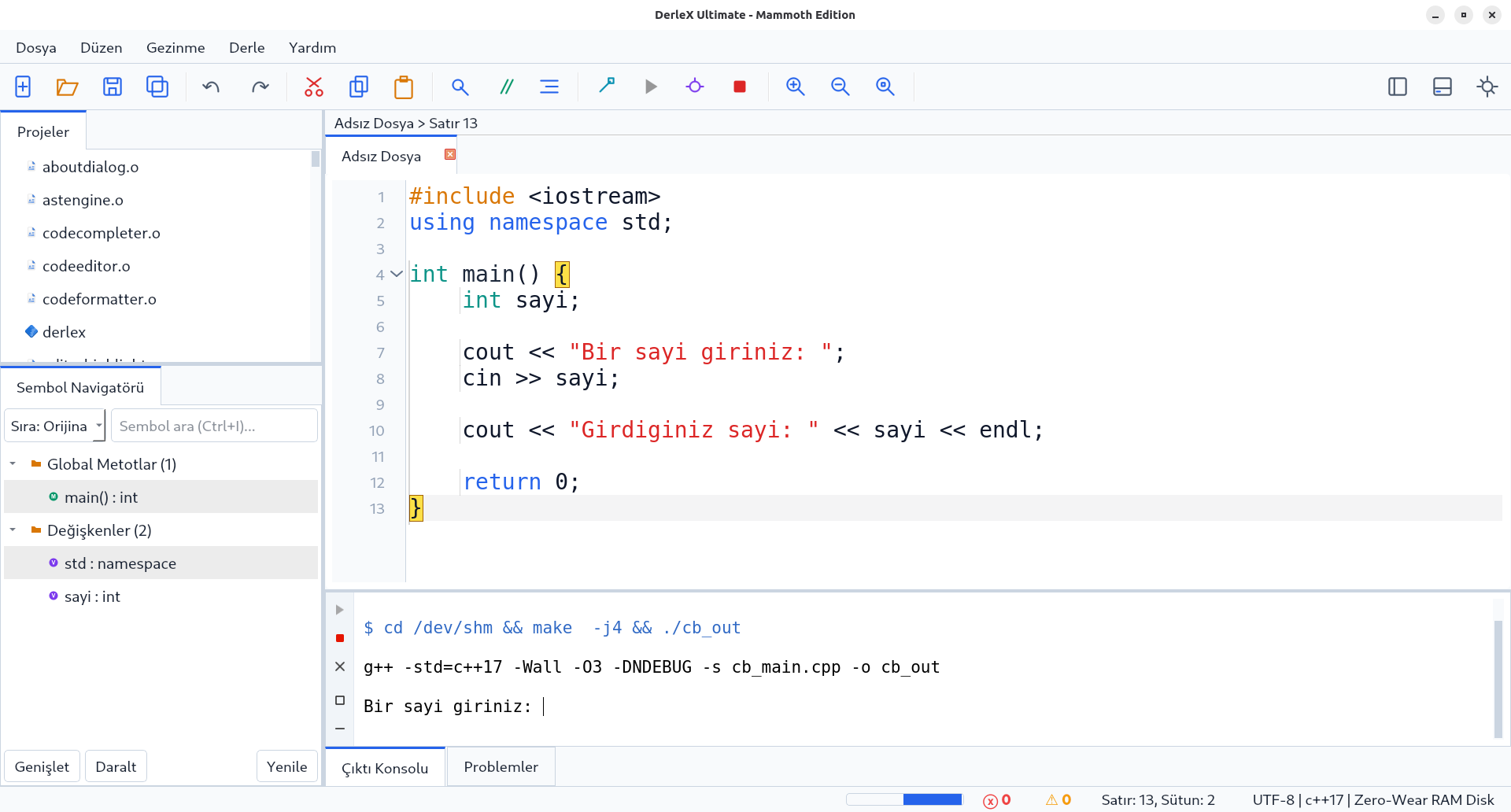Fold the main function at line 4
This screenshot has width=1511, height=812.
[x=397, y=274]
